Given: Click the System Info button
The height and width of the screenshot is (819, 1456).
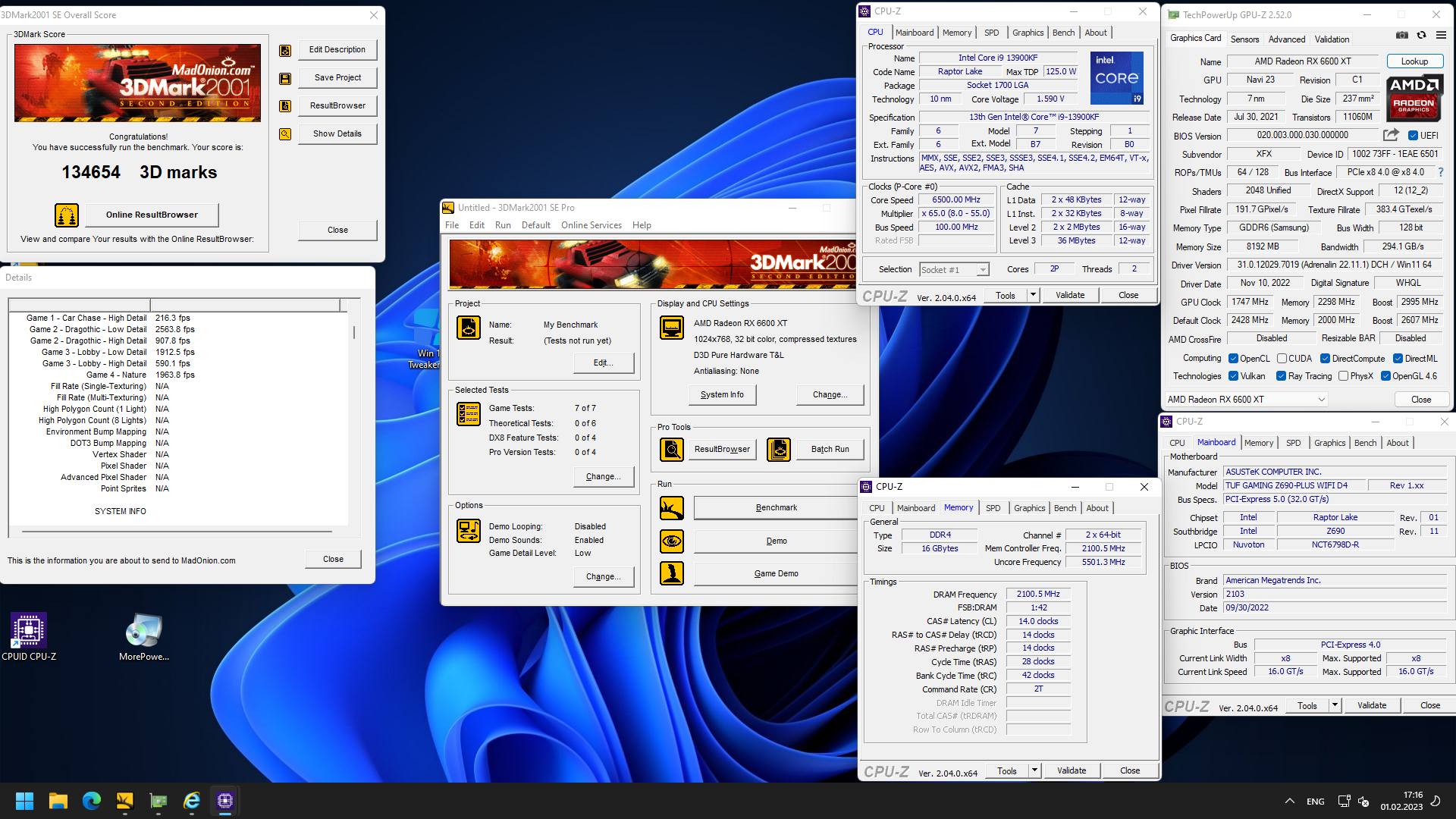Looking at the screenshot, I should [x=722, y=394].
